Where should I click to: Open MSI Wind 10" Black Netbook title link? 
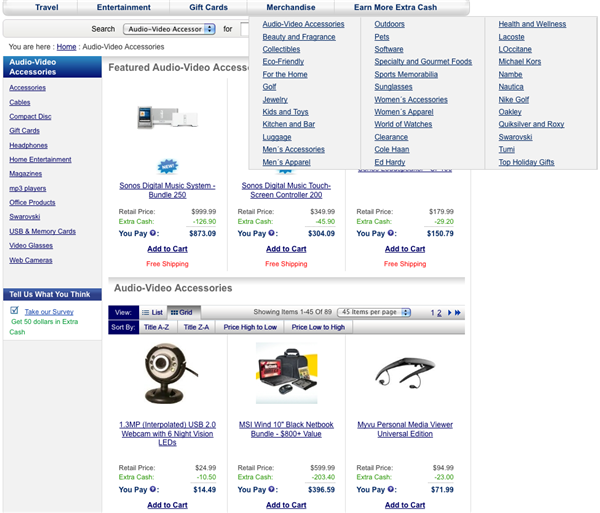click(286, 429)
